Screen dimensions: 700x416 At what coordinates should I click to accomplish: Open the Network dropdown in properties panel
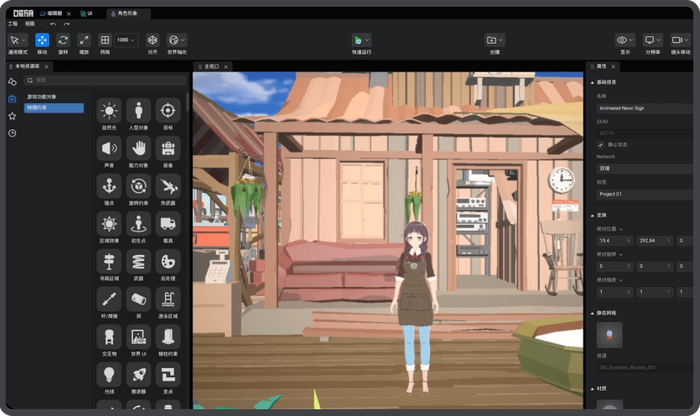642,168
